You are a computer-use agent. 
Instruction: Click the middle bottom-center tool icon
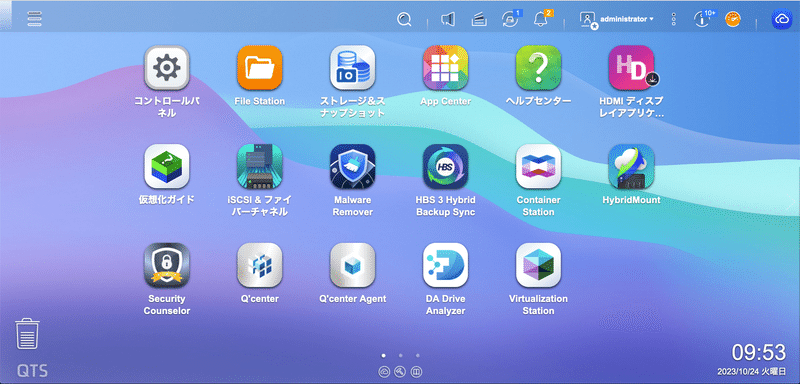[401, 372]
